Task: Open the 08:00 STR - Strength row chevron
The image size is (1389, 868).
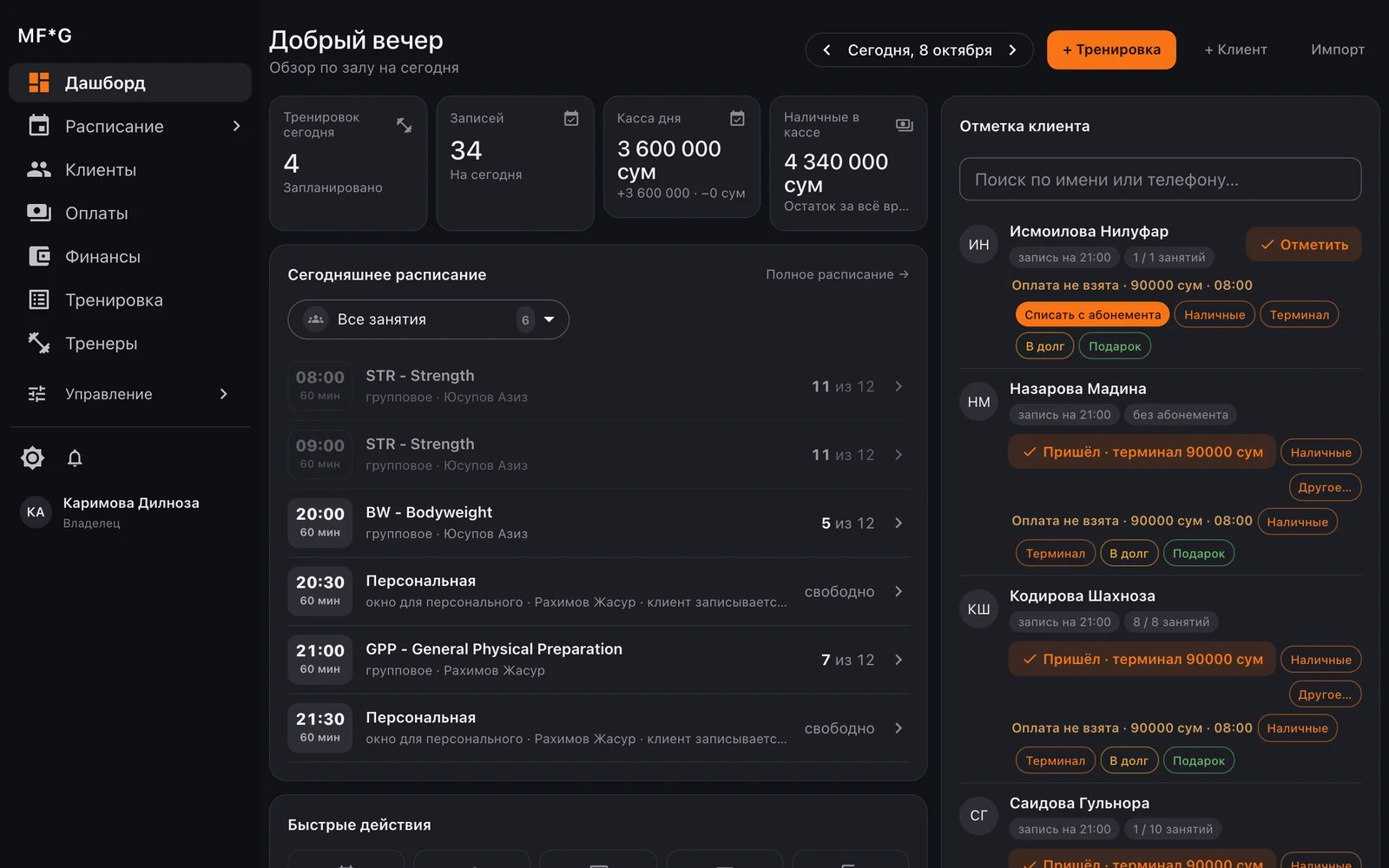Action: coord(899,386)
